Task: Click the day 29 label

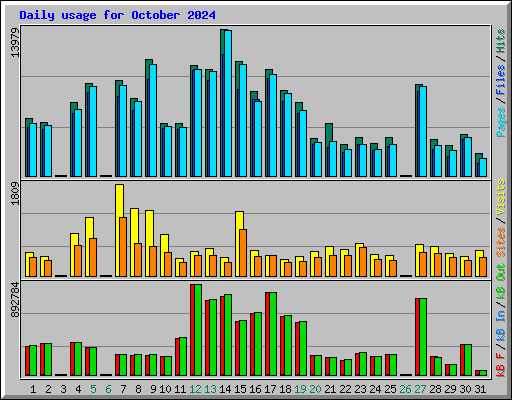Action: click(450, 389)
